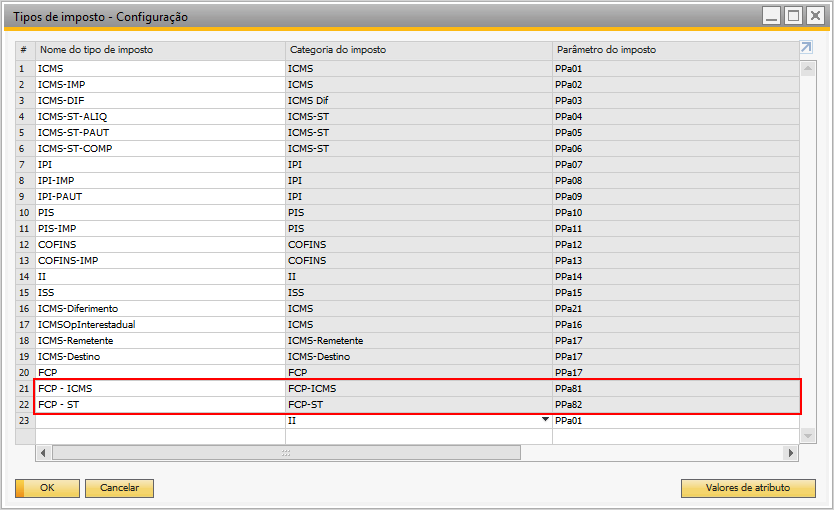The width and height of the screenshot is (834, 510).
Task: Click the 'FCP - ICMS' name cell
Action: pos(160,389)
